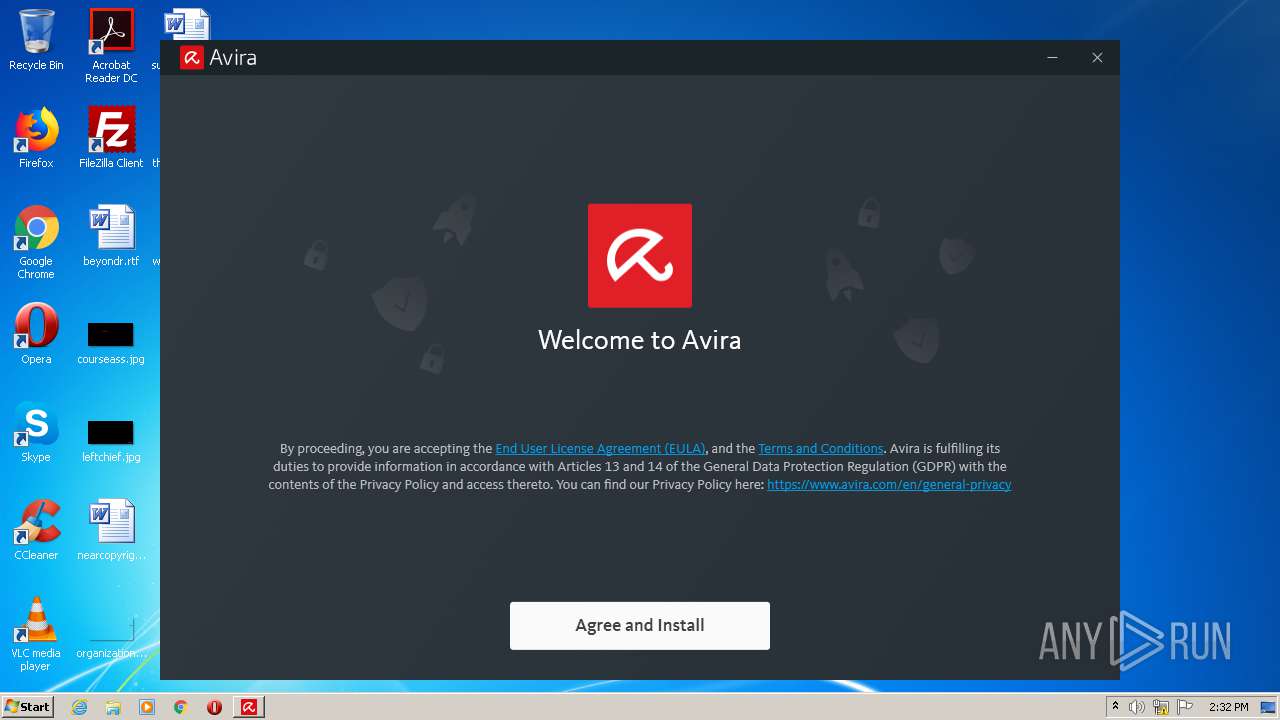
Task: Open the volume control in the tray
Action: point(1137,707)
